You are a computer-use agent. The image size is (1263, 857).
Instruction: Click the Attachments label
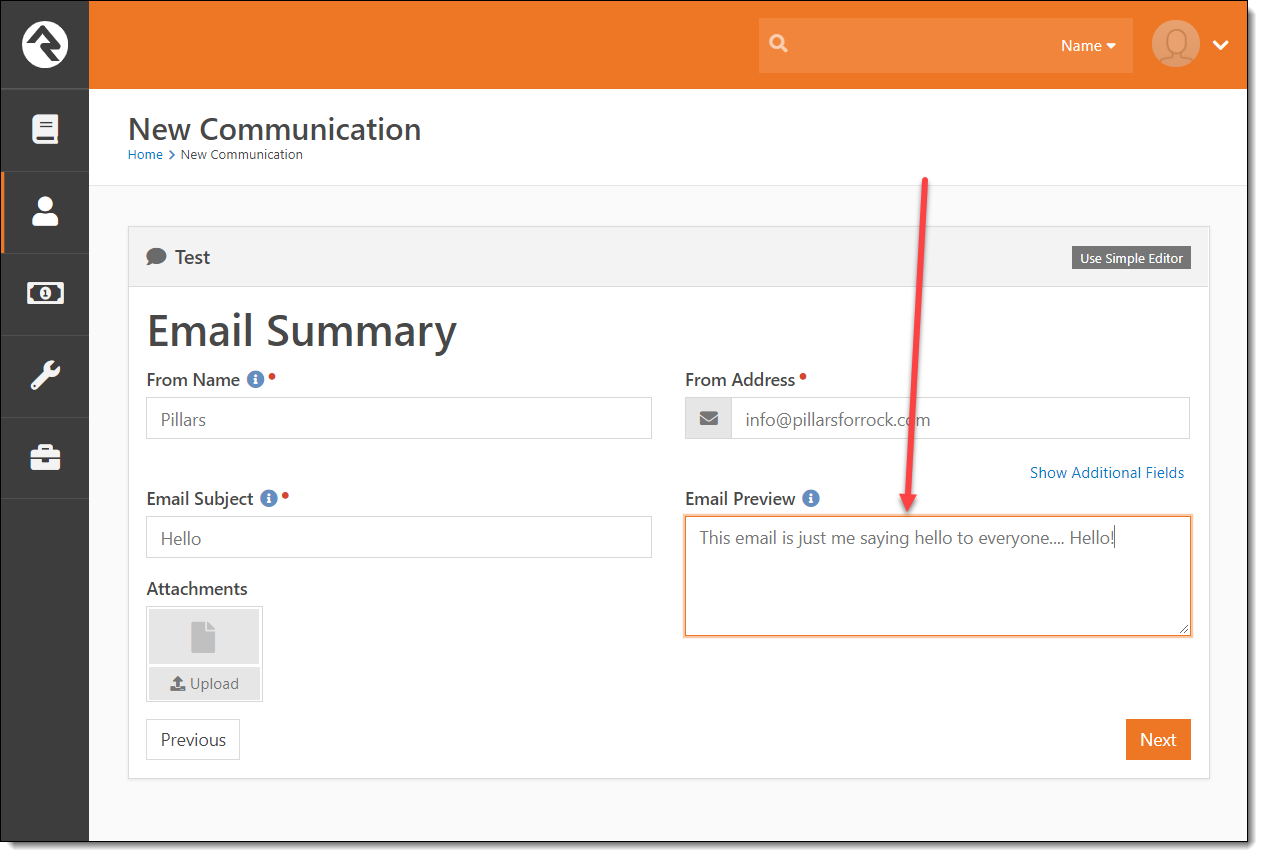(197, 589)
